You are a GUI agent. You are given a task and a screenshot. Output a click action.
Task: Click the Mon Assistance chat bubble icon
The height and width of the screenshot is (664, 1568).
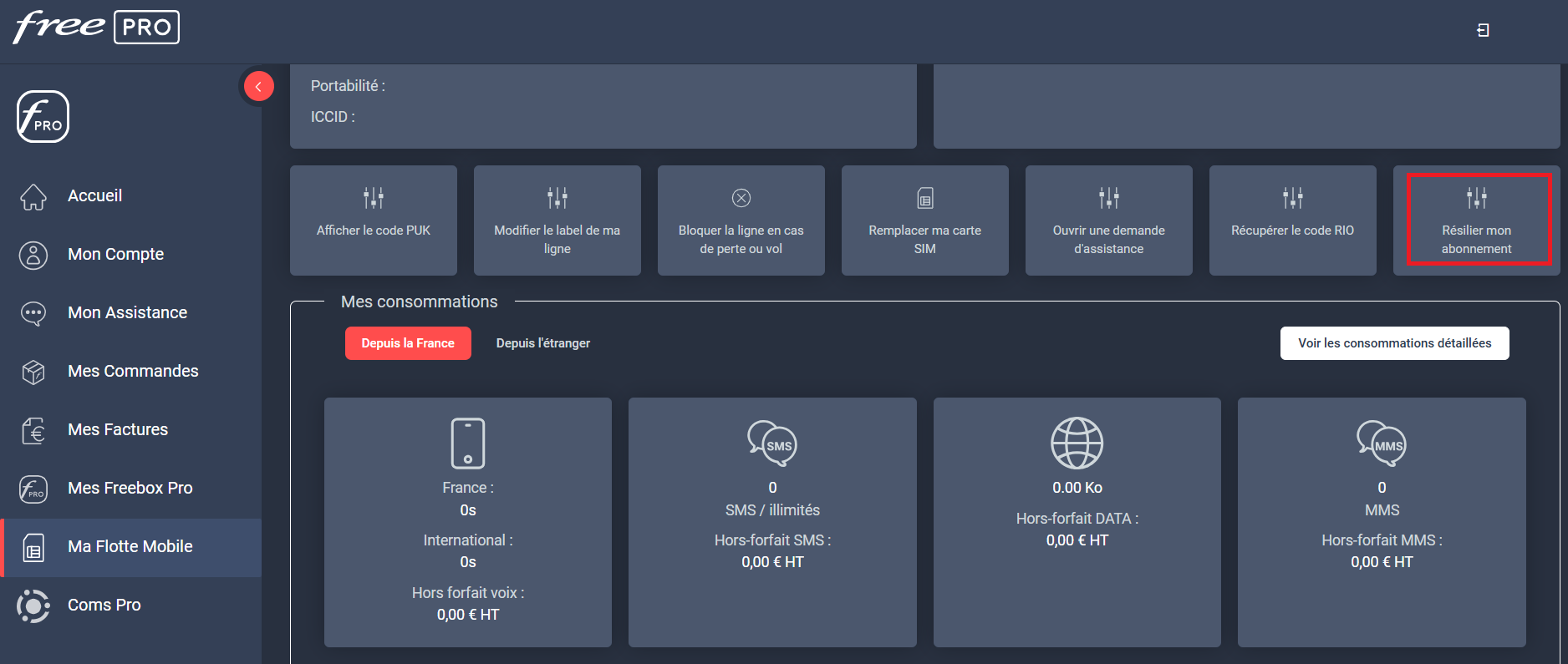pos(33,313)
